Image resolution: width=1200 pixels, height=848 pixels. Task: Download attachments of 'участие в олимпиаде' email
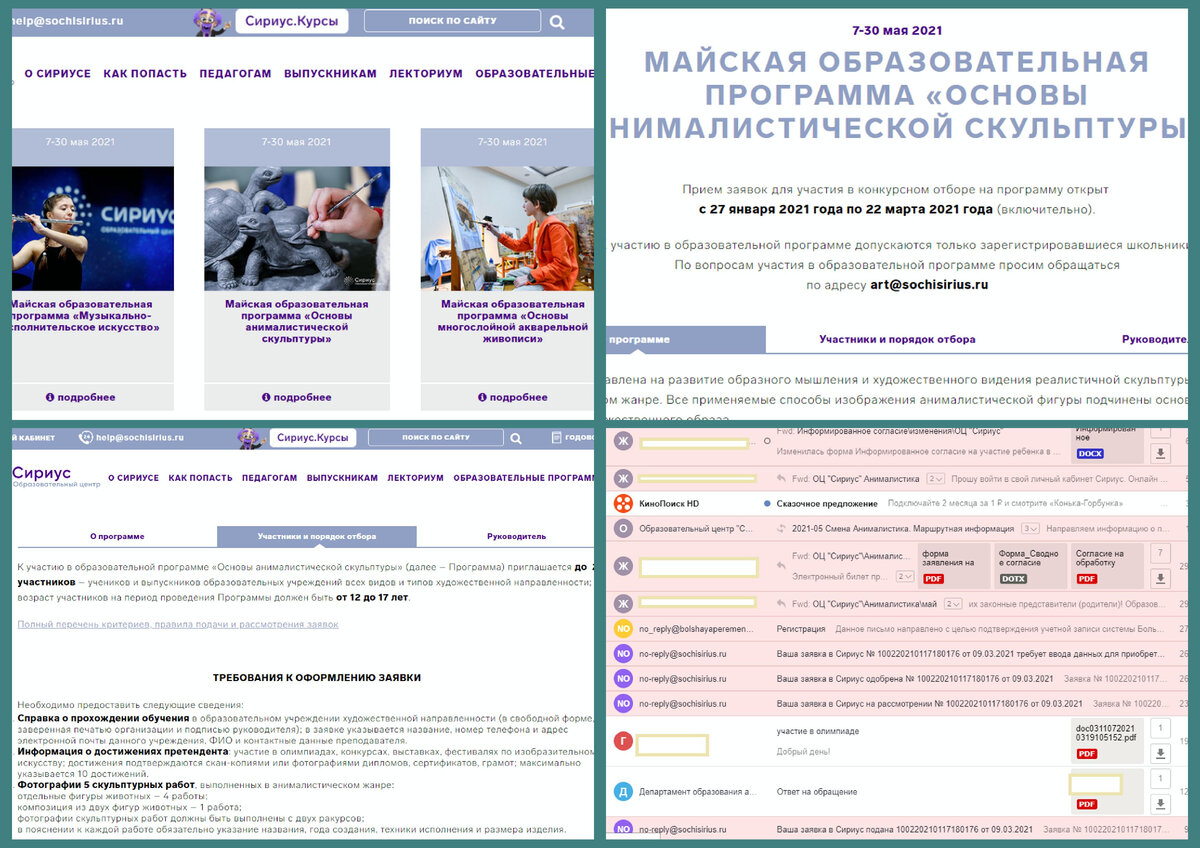pos(1161,753)
